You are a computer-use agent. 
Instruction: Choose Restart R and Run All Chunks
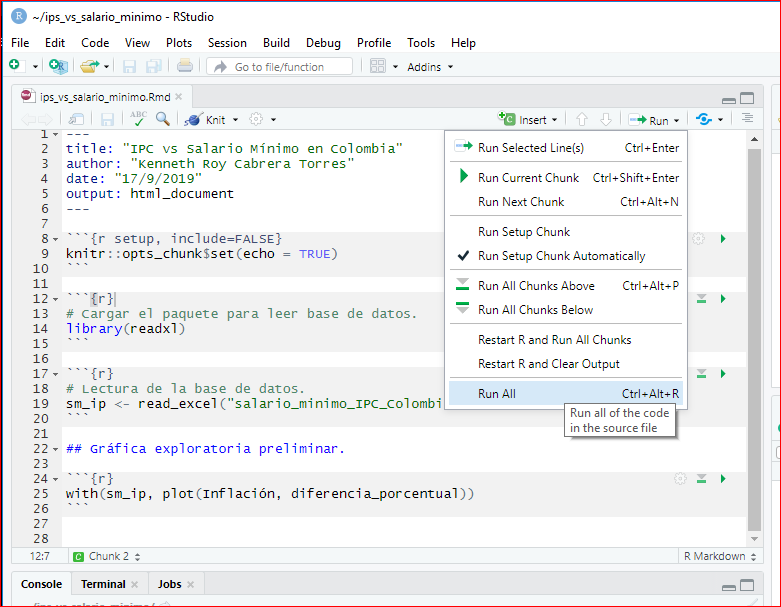pos(566,340)
